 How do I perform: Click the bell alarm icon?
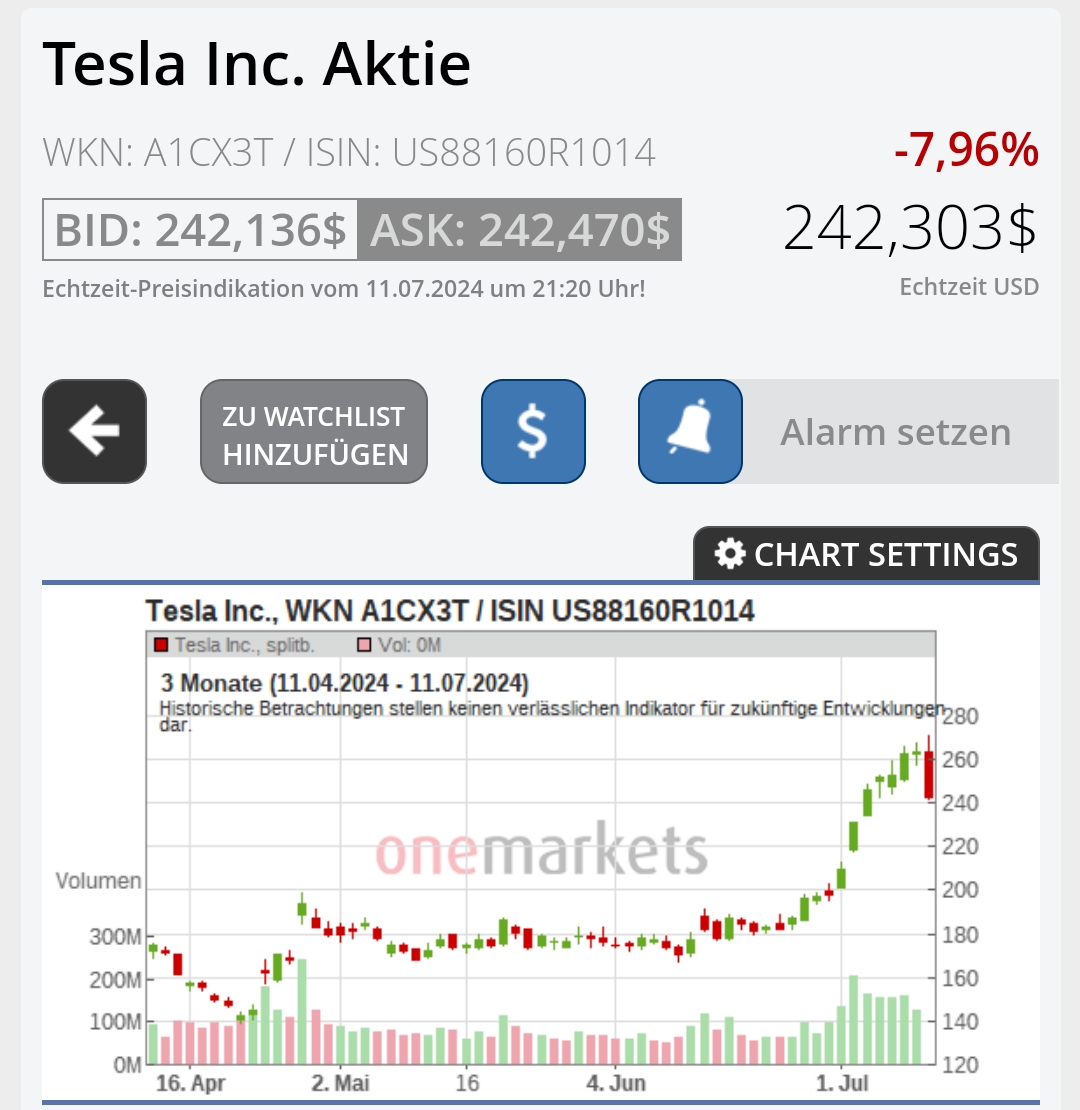point(690,431)
